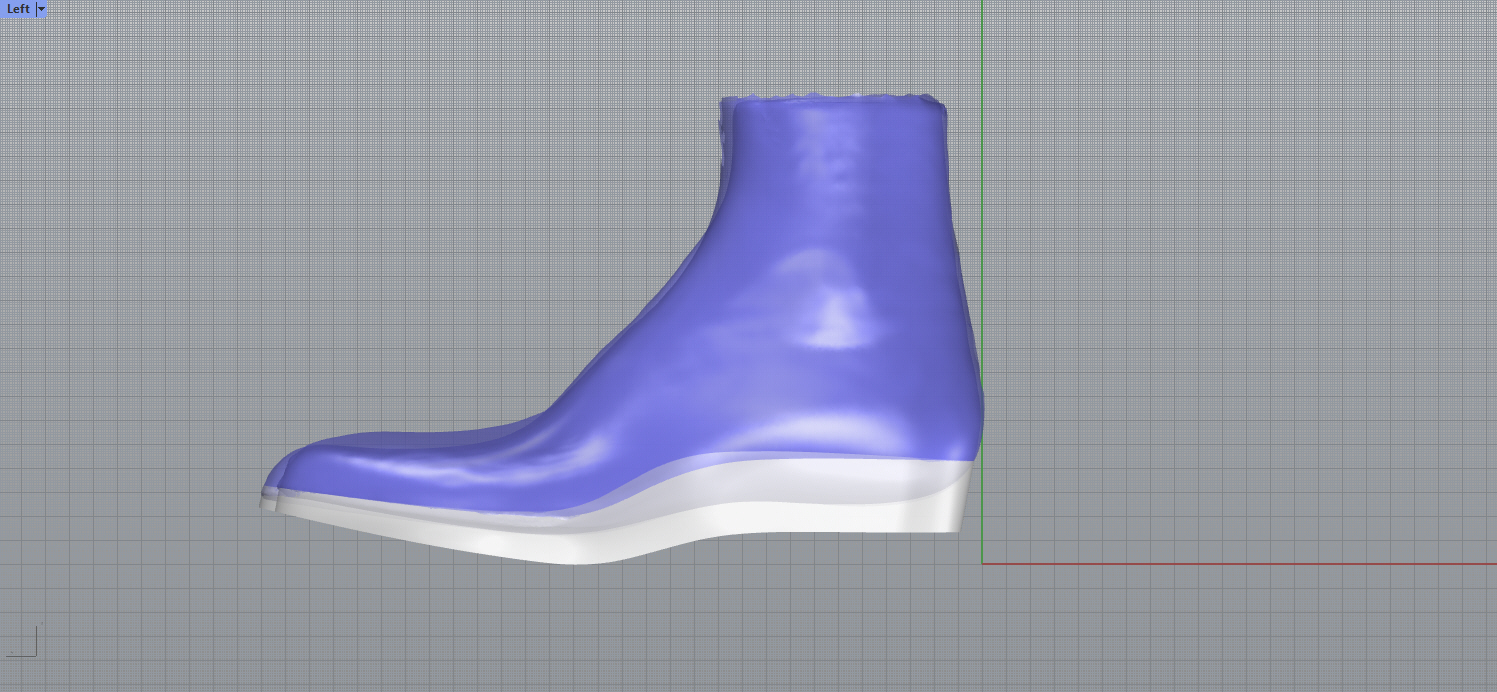Image resolution: width=1497 pixels, height=692 pixels.
Task: Click the heel end of the white sole
Action: pyautogui.click(x=955, y=510)
